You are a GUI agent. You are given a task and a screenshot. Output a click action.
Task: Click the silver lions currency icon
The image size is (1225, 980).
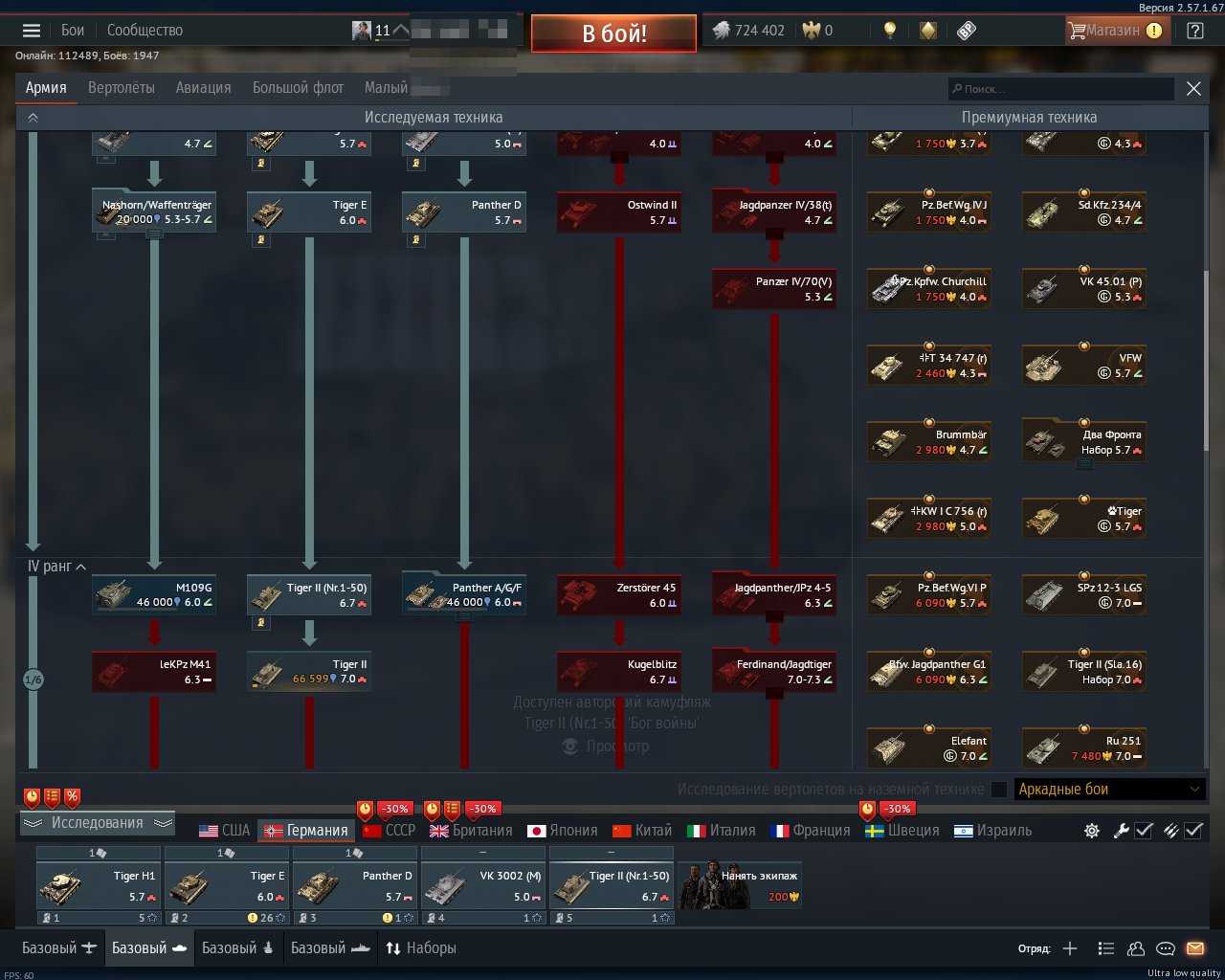click(721, 31)
